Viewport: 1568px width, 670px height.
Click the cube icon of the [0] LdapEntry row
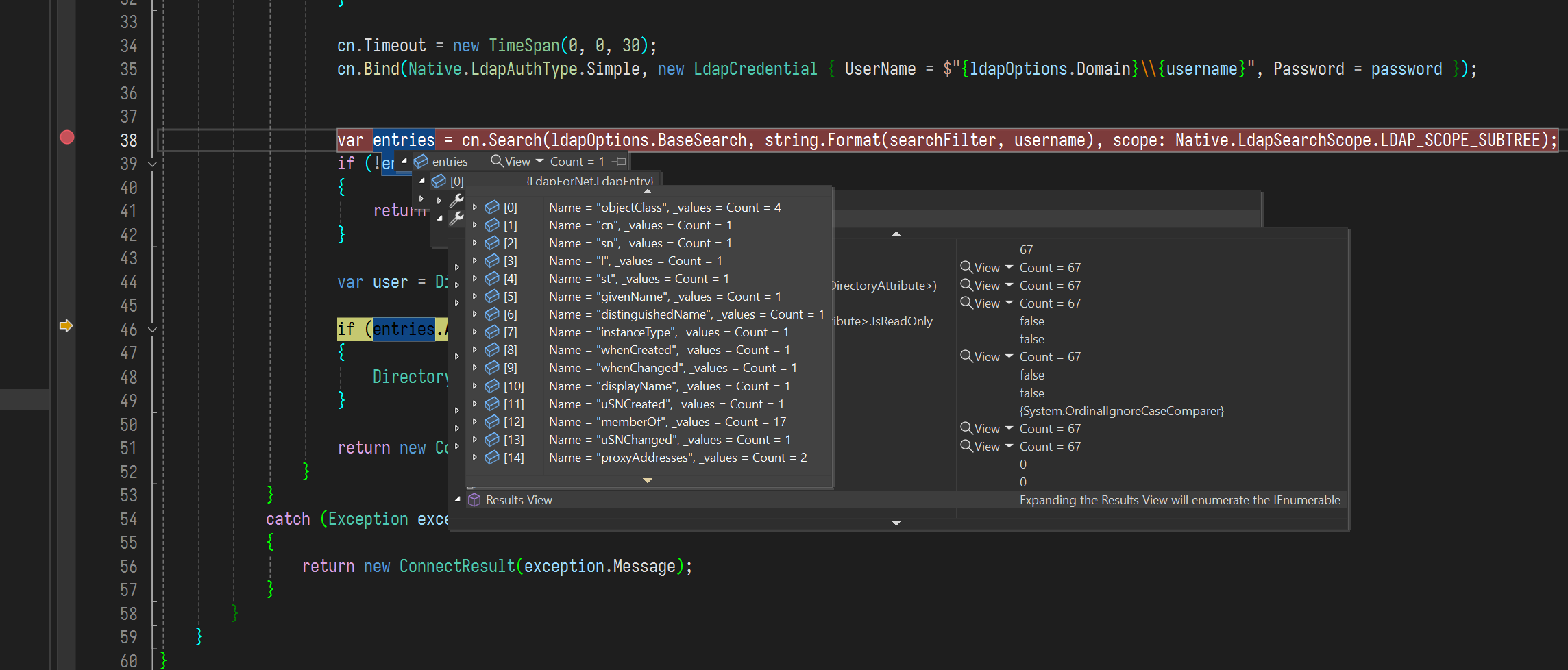click(439, 181)
